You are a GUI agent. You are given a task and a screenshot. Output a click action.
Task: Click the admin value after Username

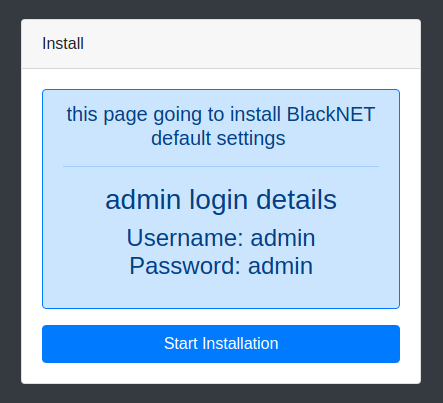coord(283,238)
